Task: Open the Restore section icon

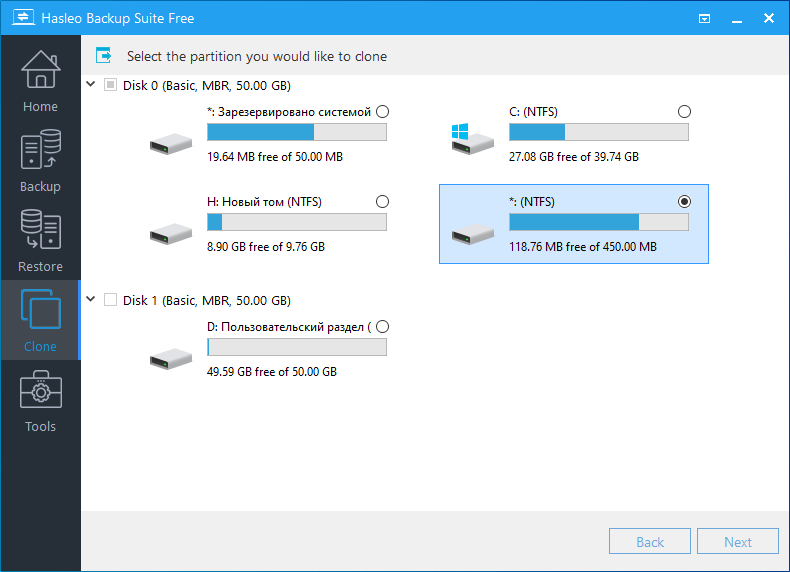Action: point(40,229)
